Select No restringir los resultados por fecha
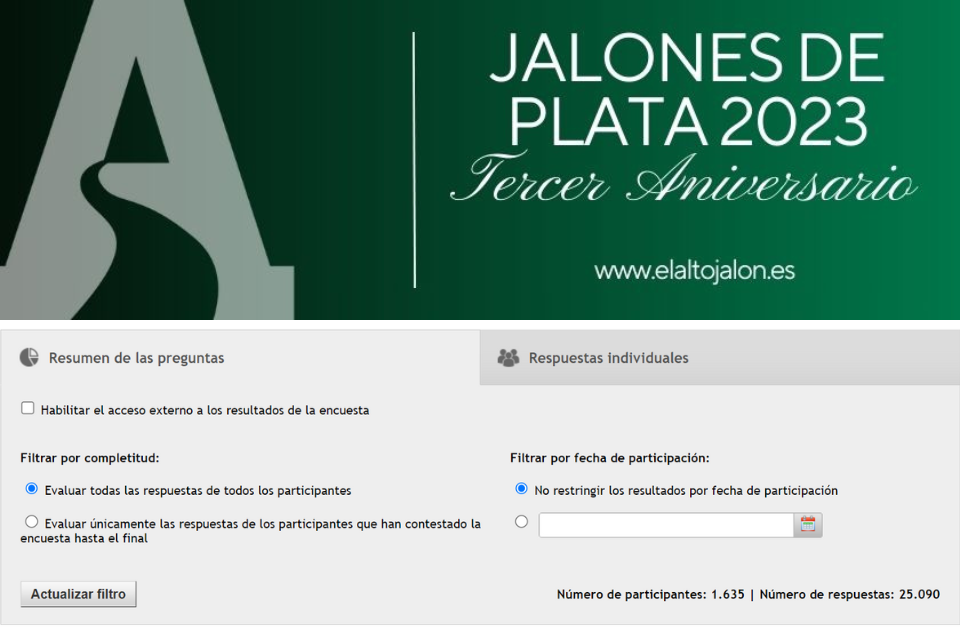The height and width of the screenshot is (640, 960). [521, 489]
